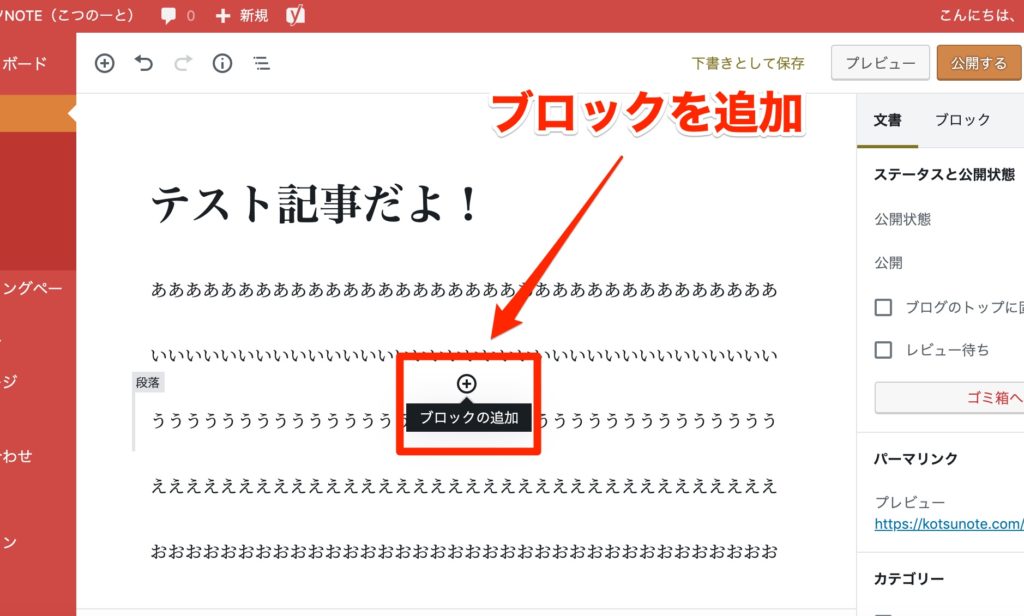
Task: Open the comments bubble in admin bar
Action: 178,16
